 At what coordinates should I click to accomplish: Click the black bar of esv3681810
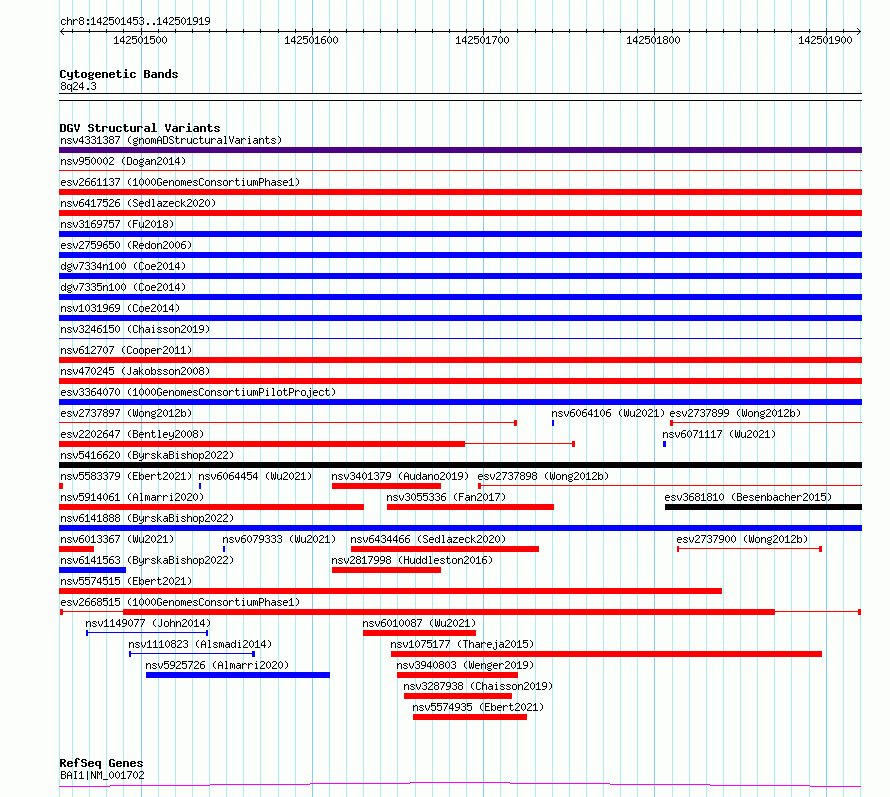point(763,507)
